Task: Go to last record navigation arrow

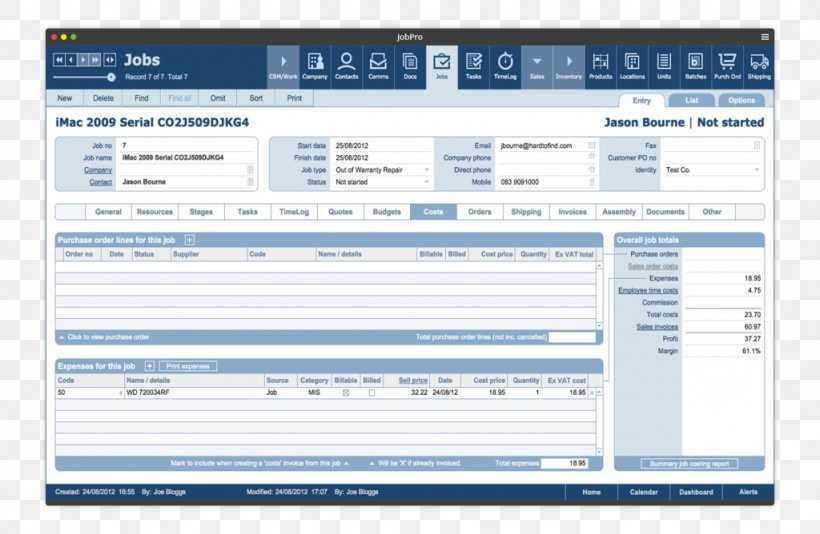Action: coord(95,60)
